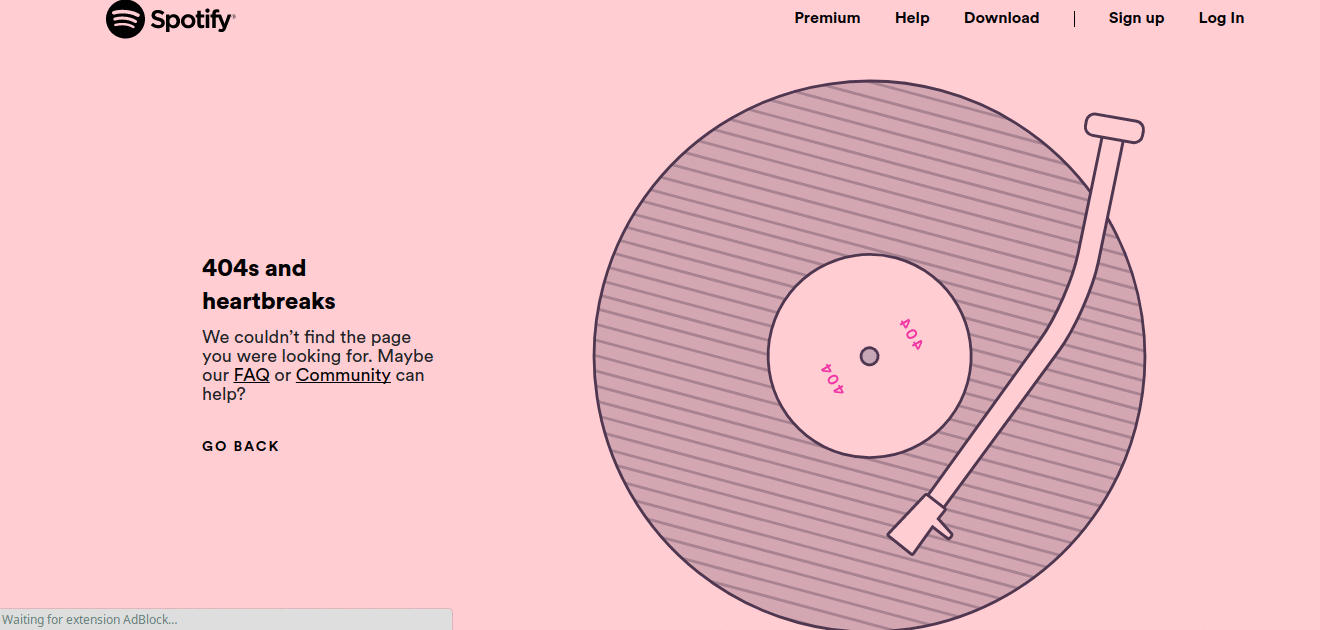
Task: Click the GO BACK button
Action: pyautogui.click(x=241, y=446)
